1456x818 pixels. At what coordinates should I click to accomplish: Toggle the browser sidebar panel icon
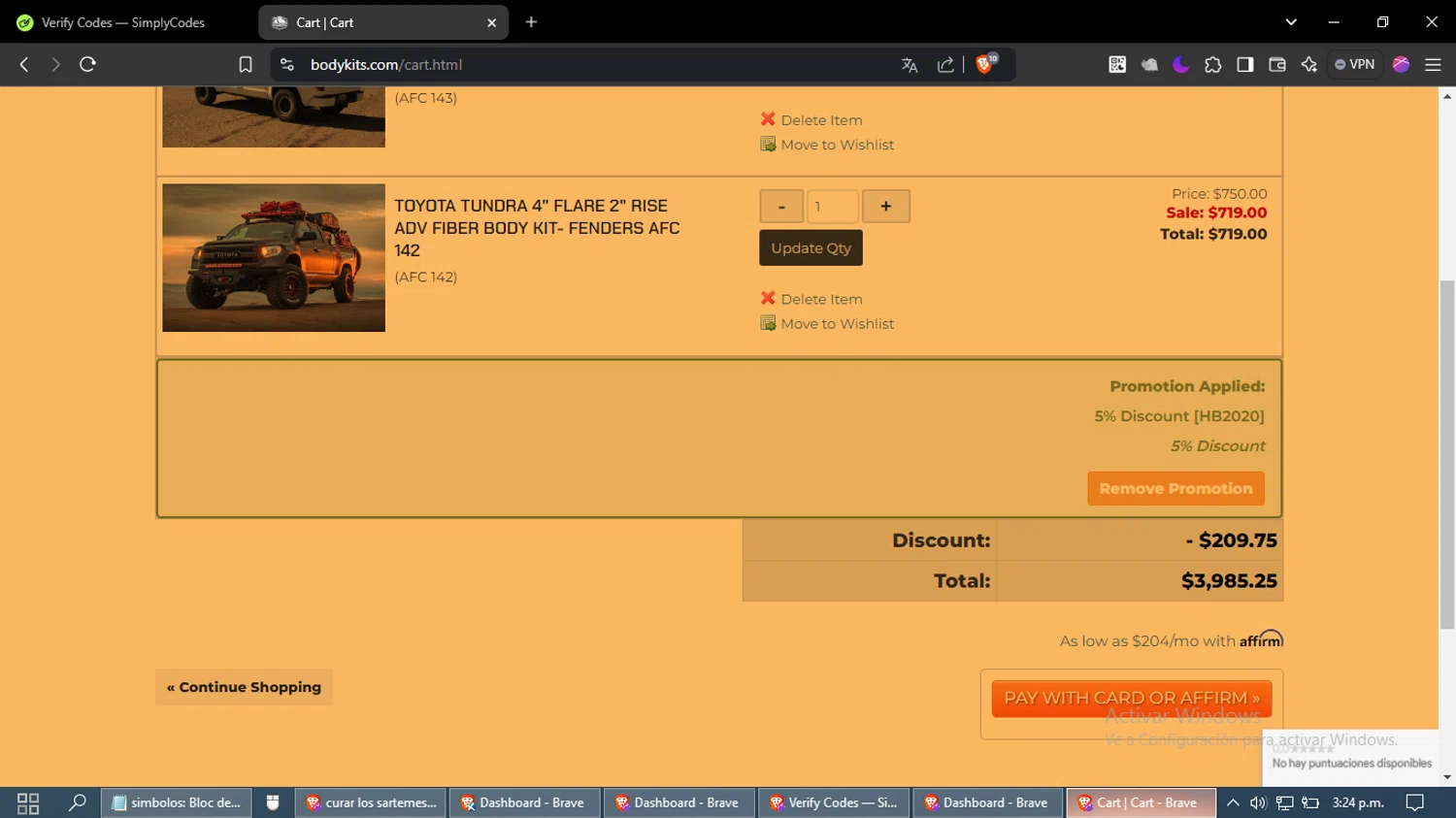tap(1245, 64)
